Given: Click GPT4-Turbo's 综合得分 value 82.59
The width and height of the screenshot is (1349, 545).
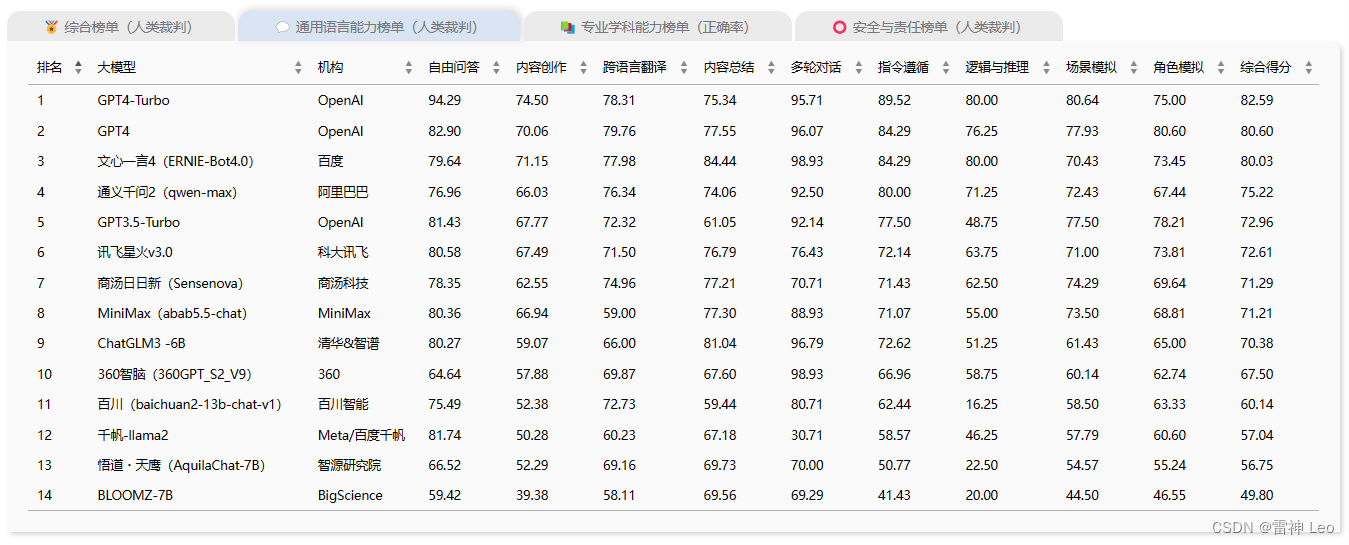Looking at the screenshot, I should [1257, 100].
